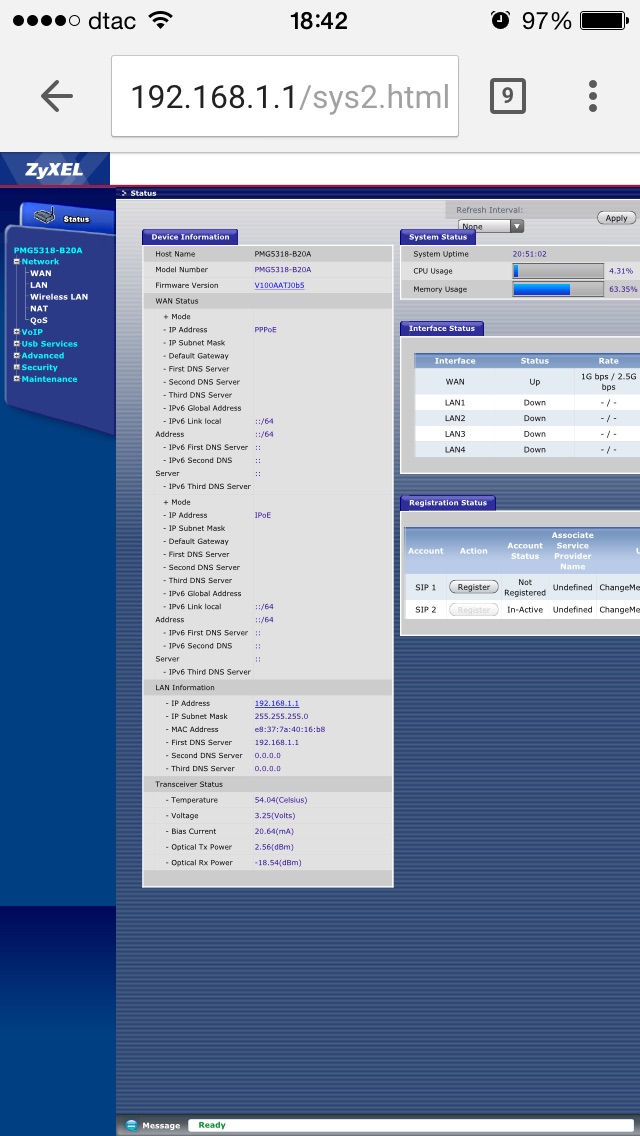This screenshot has height=1136, width=640.
Task: Expand the Usb Services section
Action: [x=16, y=344]
